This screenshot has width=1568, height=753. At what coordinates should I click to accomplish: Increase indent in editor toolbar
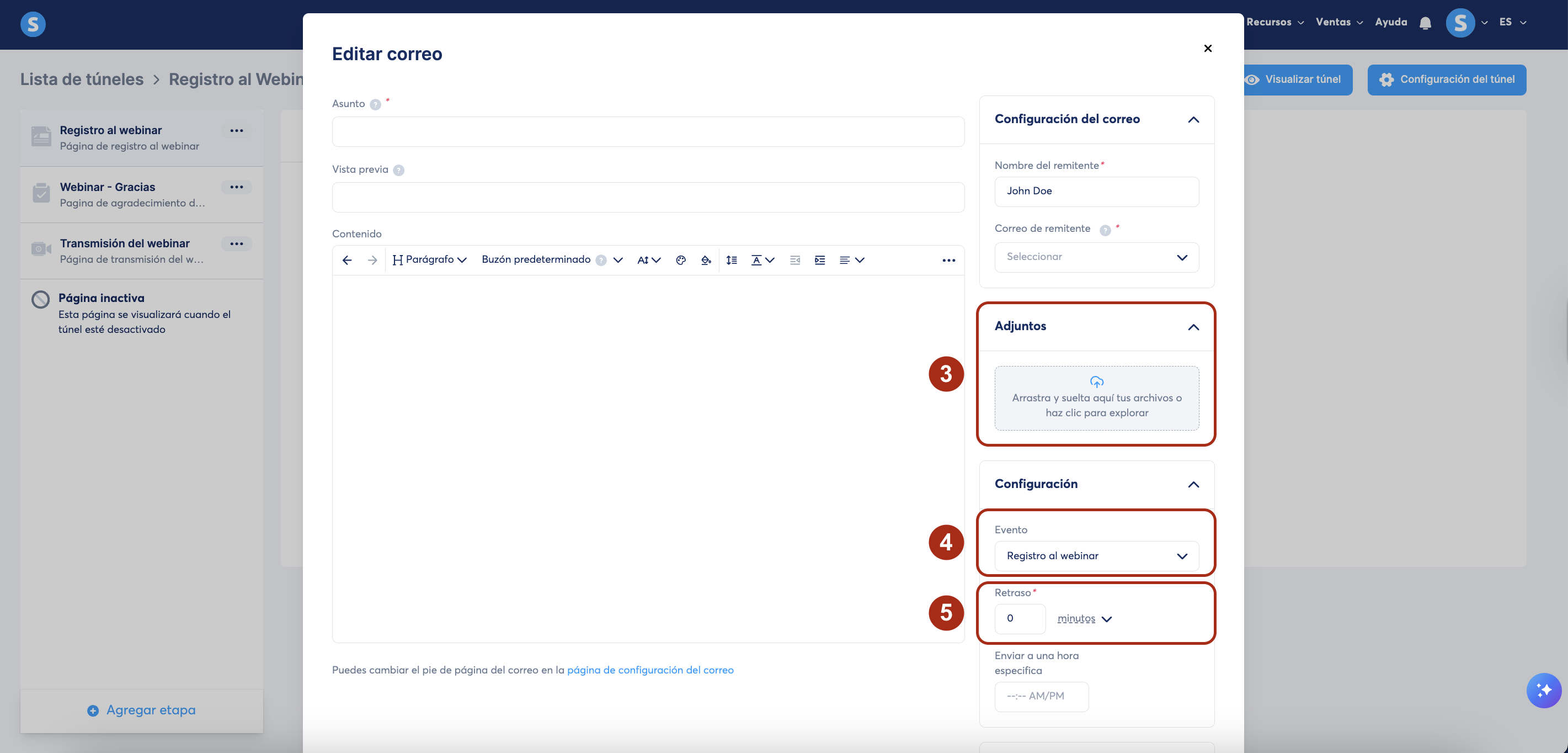pyautogui.click(x=820, y=260)
